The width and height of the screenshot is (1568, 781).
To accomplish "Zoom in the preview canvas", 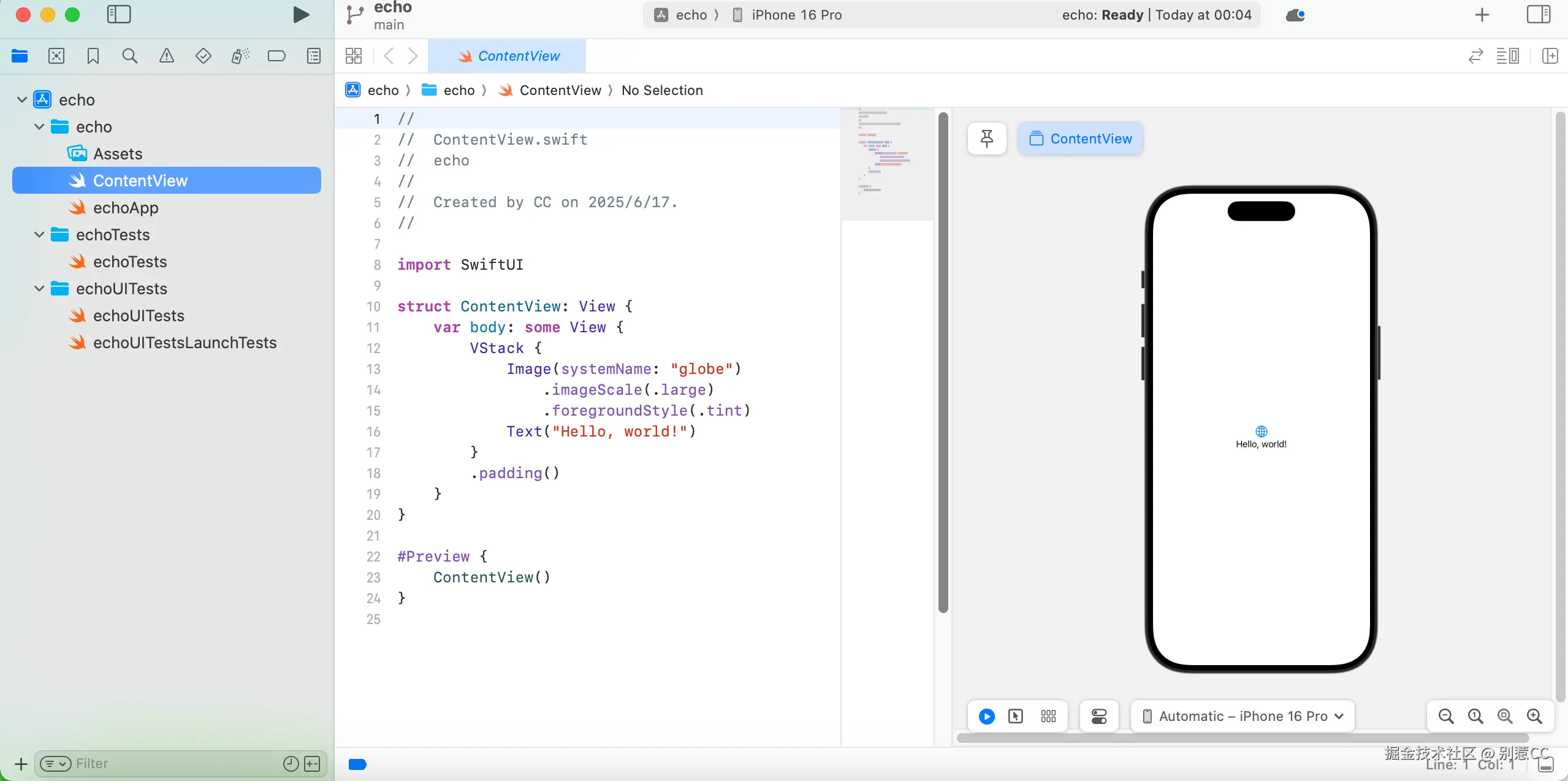I will click(x=1534, y=716).
